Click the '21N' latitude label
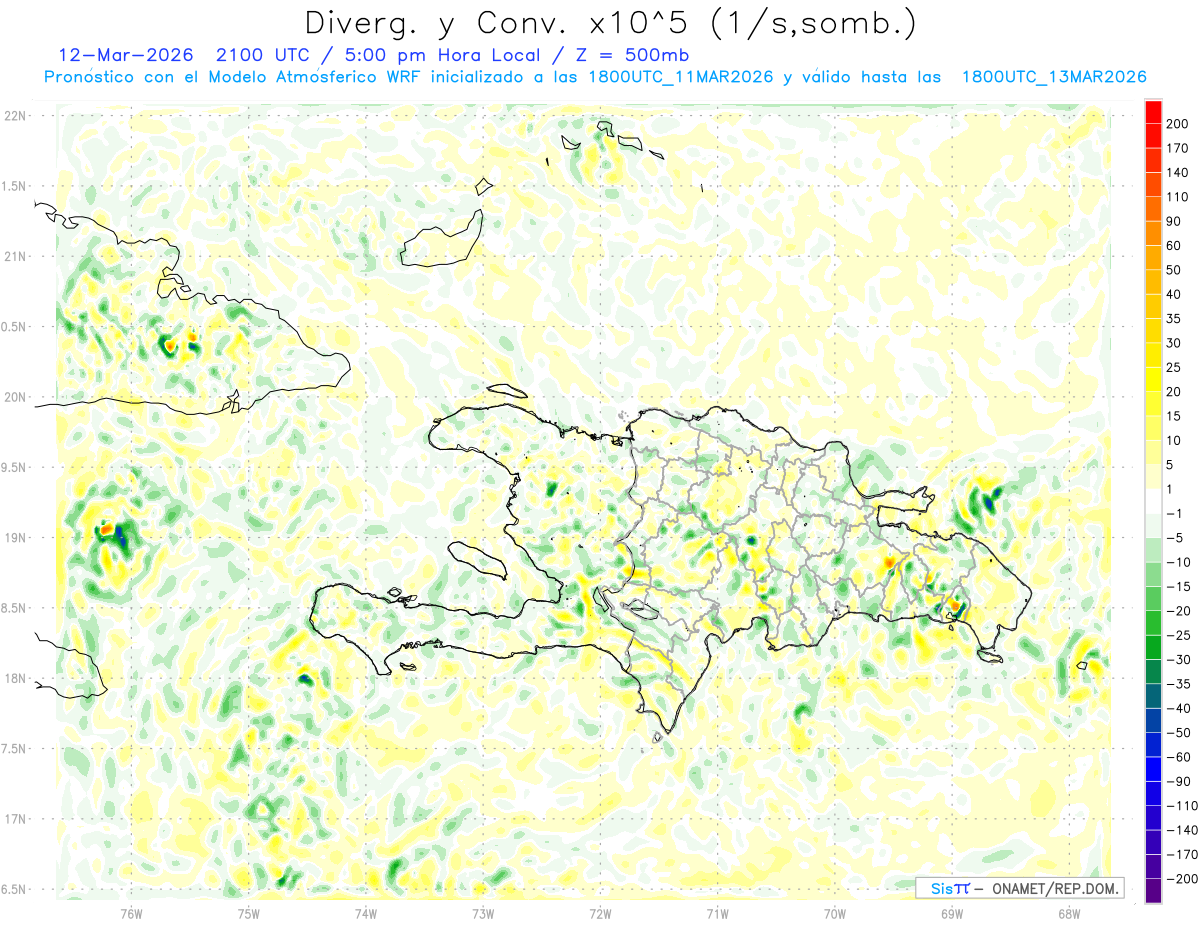1200x927 pixels. coord(14,256)
